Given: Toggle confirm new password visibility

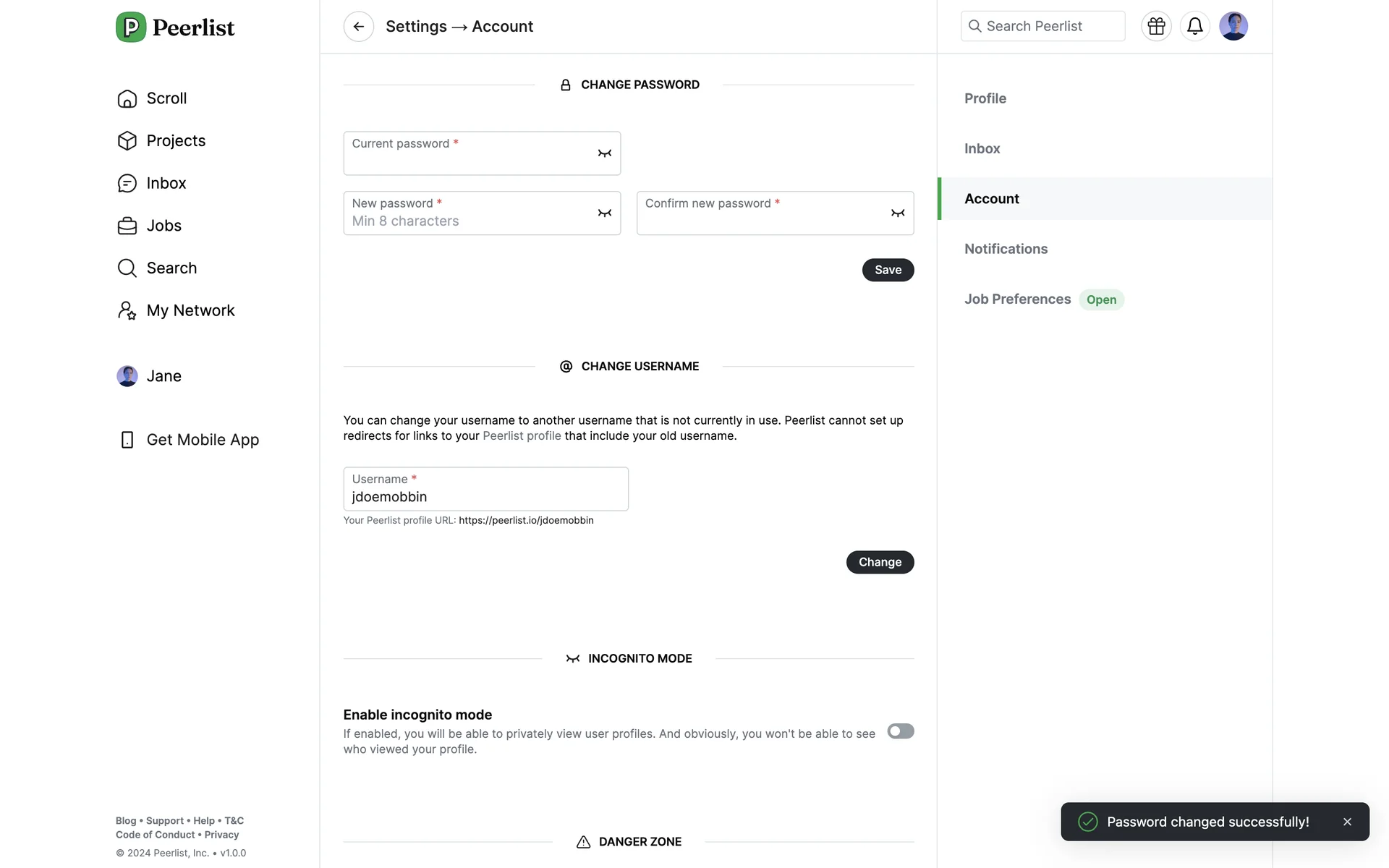Looking at the screenshot, I should [x=897, y=213].
